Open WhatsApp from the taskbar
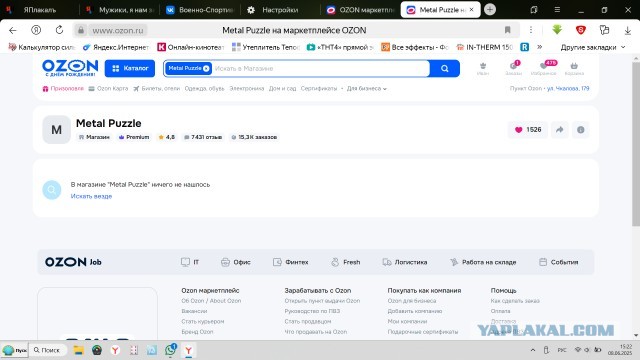Screen dimensions: 640x360 171,350
